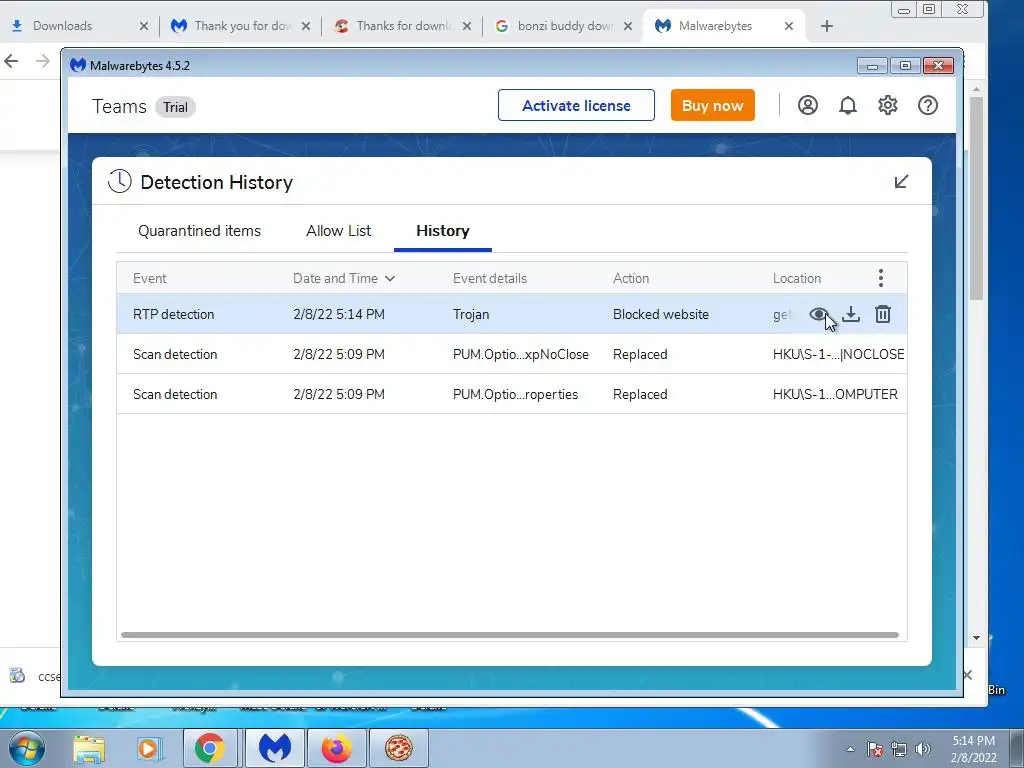
Task: Click the Trial badge next to Teams
Action: pyautogui.click(x=175, y=107)
